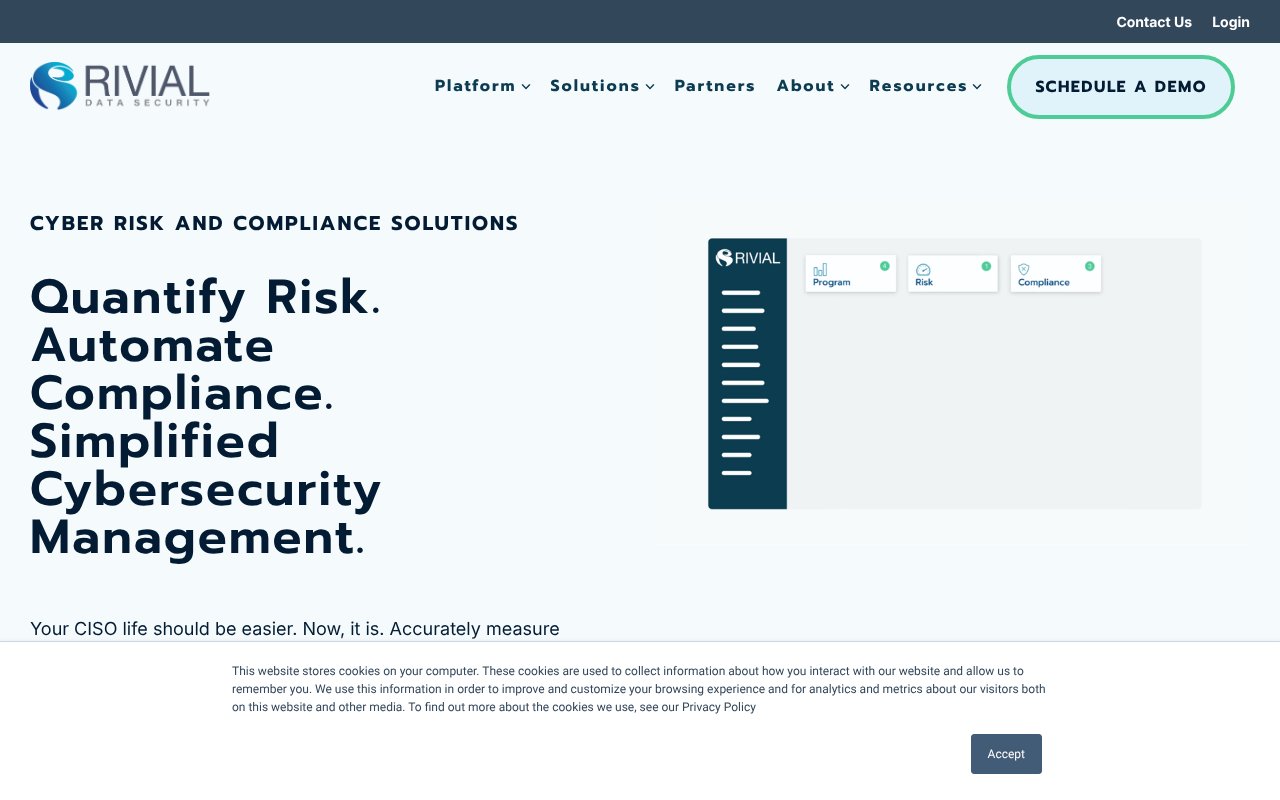Open the Solutions dropdown menu
The width and height of the screenshot is (1280, 800).
point(602,86)
